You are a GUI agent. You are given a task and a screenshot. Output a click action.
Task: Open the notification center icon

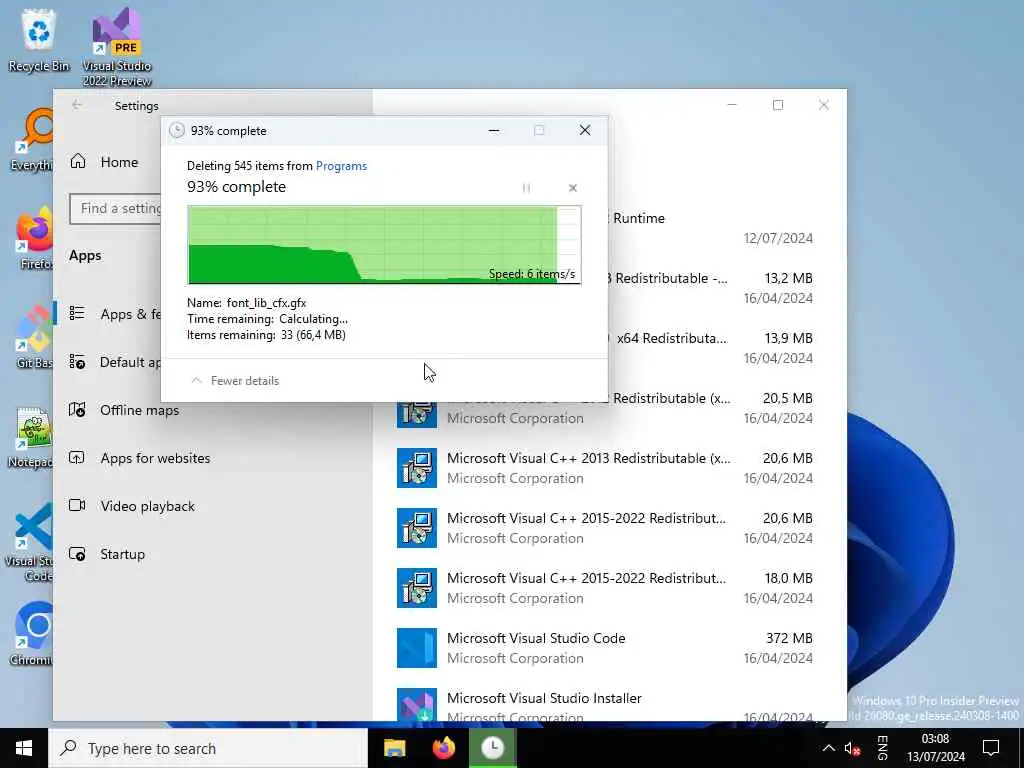pos(991,748)
